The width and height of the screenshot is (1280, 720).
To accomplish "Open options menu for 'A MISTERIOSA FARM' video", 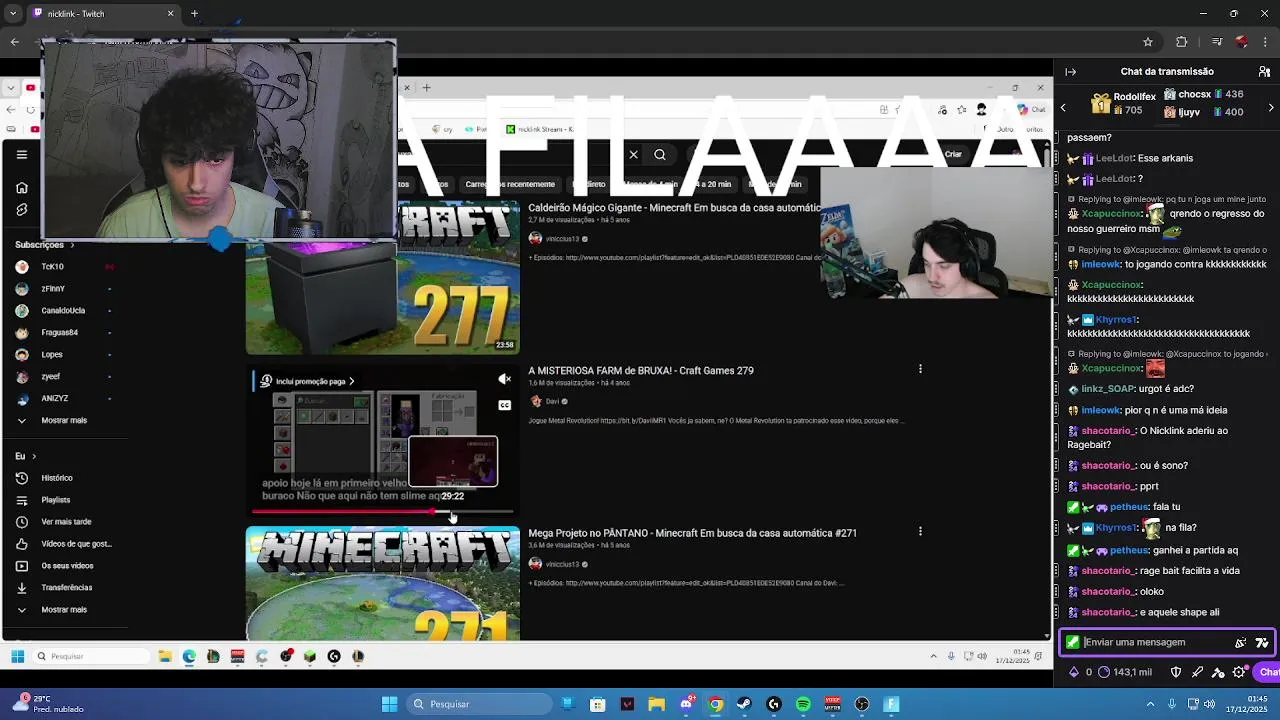I will [x=920, y=369].
